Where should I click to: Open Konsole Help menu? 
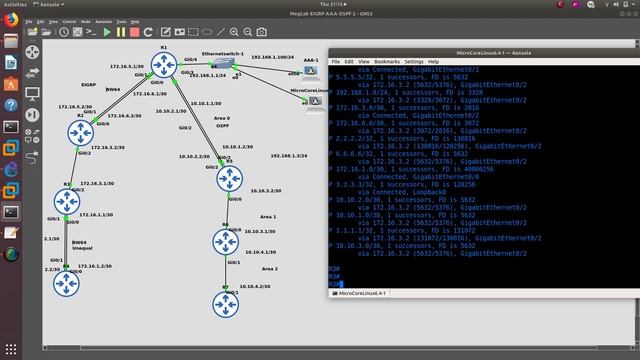[x=433, y=62]
